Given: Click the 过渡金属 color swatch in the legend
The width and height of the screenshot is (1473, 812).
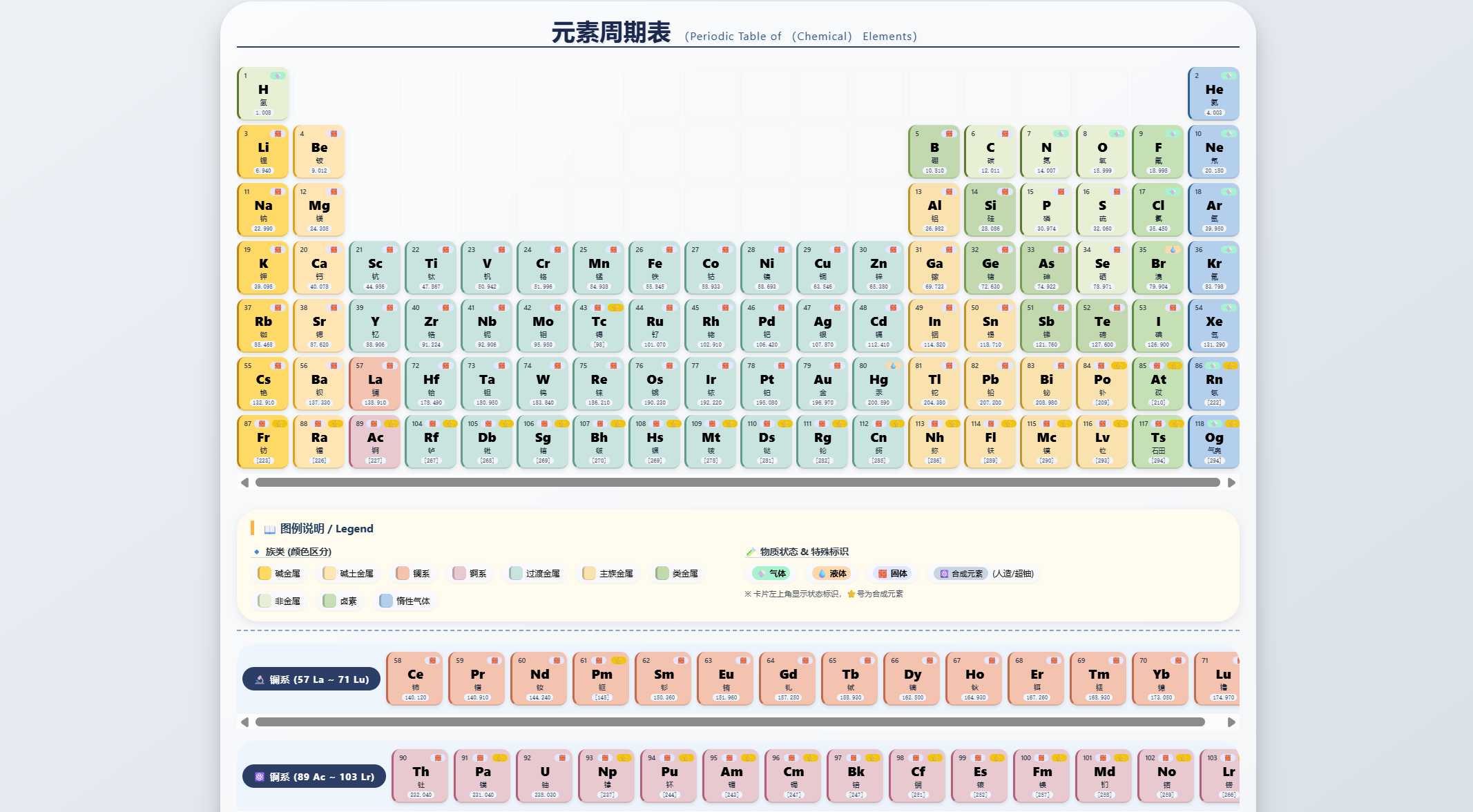Looking at the screenshot, I should tap(516, 573).
